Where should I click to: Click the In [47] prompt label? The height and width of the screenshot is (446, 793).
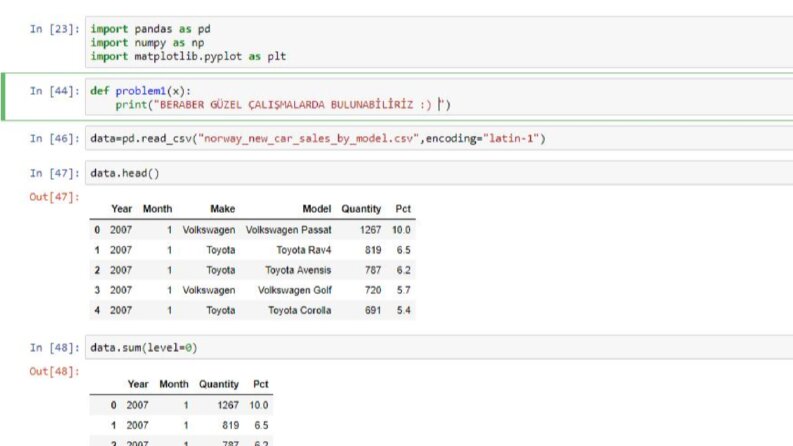[x=54, y=173]
